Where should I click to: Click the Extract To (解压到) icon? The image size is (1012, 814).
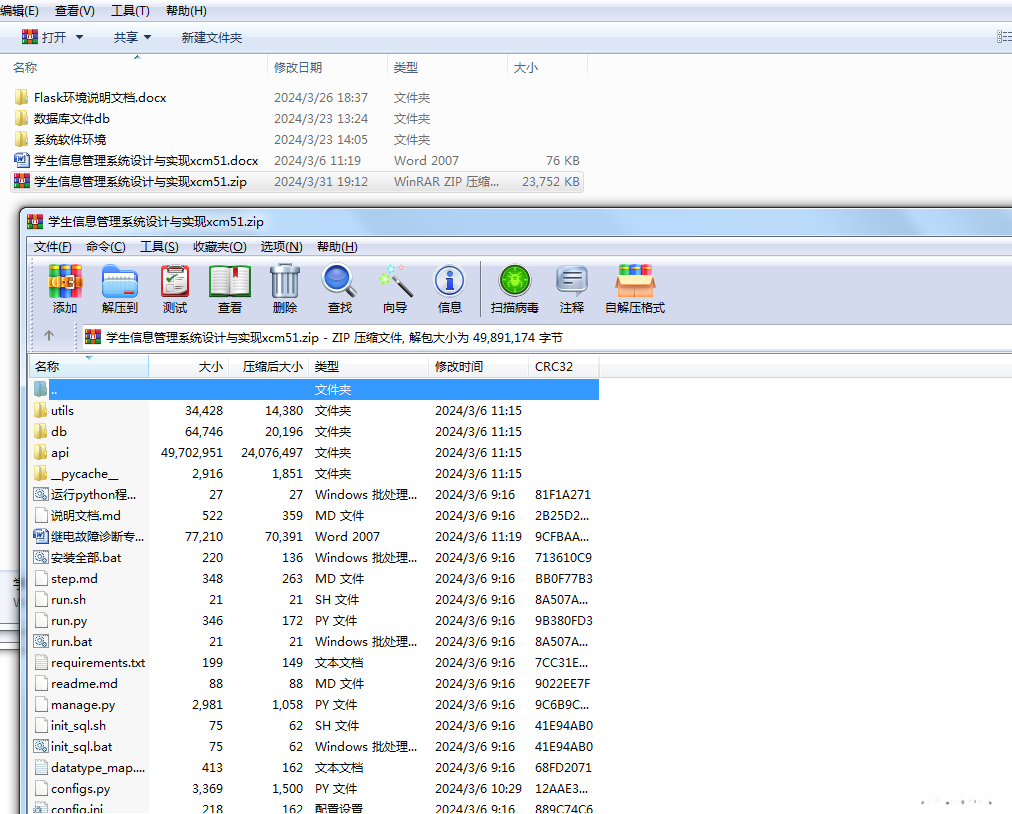click(120, 281)
